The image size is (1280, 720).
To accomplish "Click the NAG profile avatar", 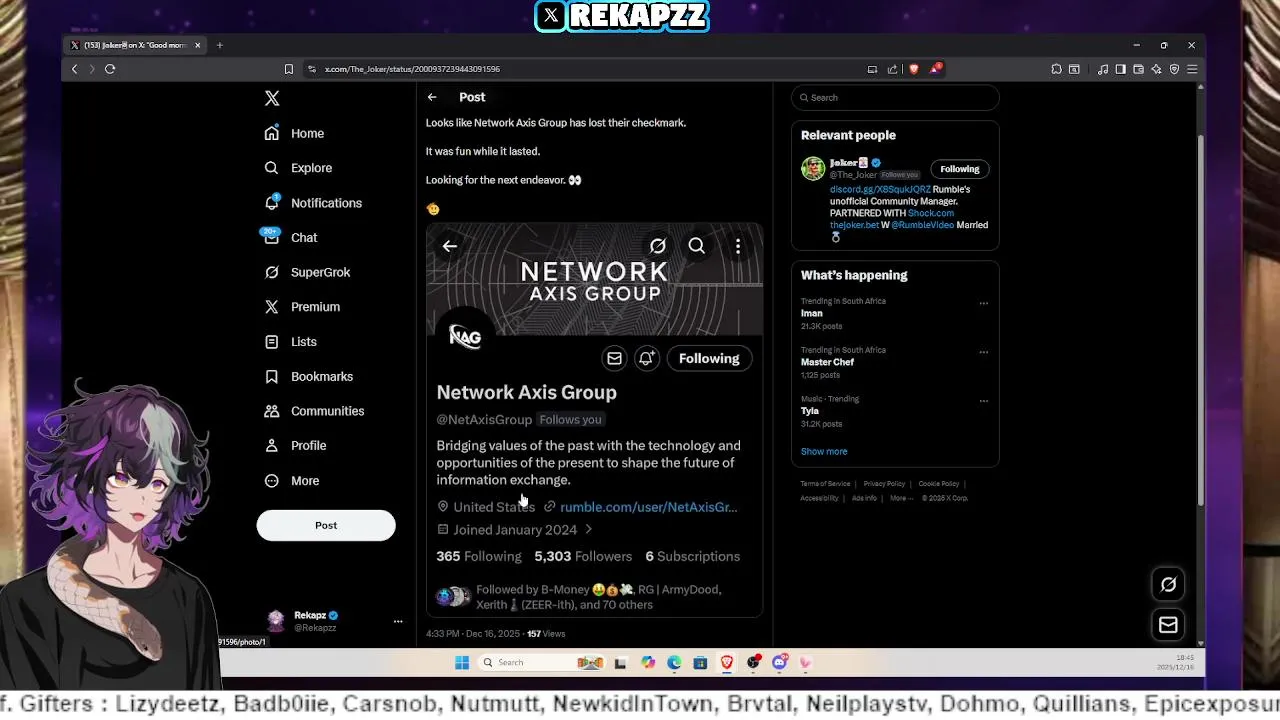I will point(465,337).
